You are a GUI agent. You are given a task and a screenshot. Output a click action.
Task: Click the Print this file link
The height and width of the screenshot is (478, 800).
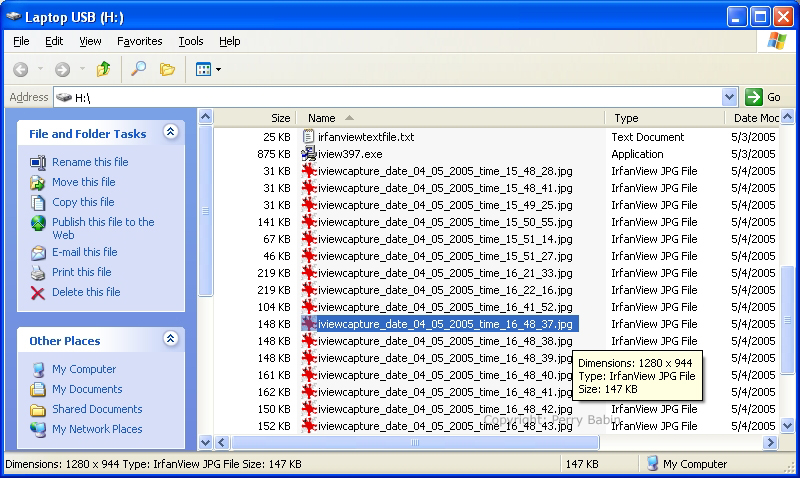[82, 272]
